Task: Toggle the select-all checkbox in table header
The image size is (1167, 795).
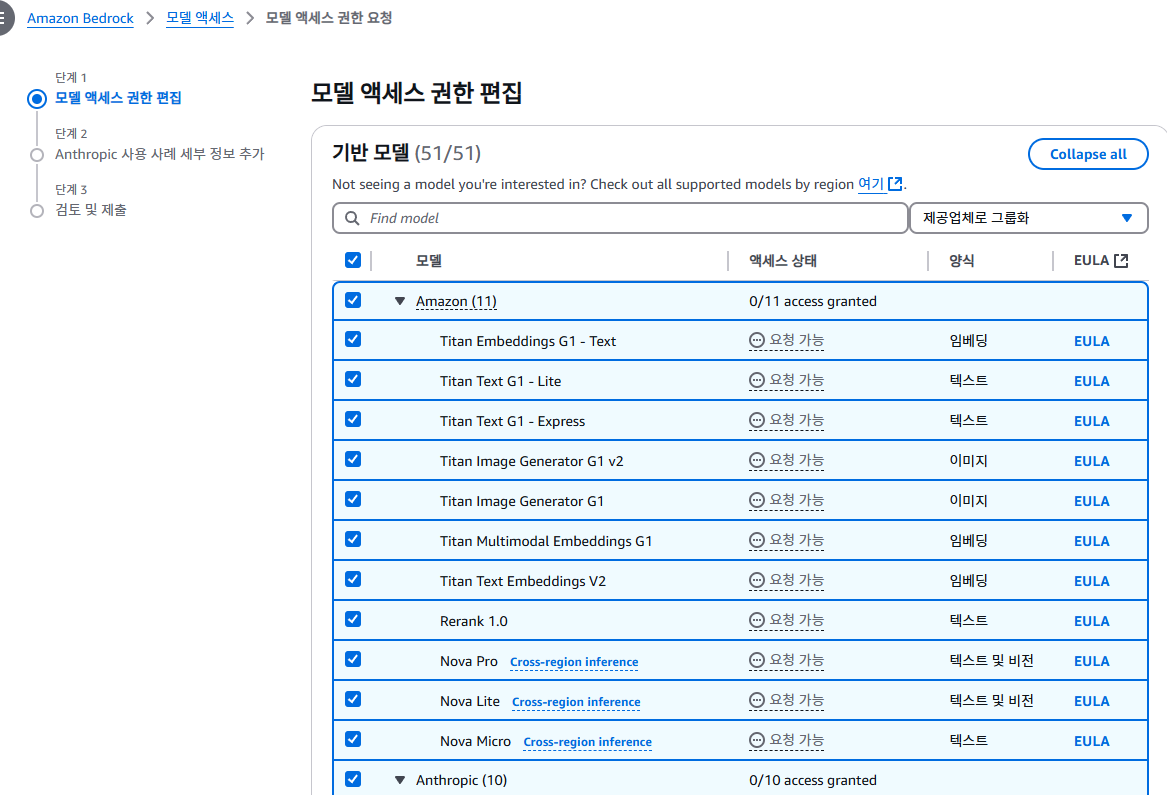Action: [353, 260]
